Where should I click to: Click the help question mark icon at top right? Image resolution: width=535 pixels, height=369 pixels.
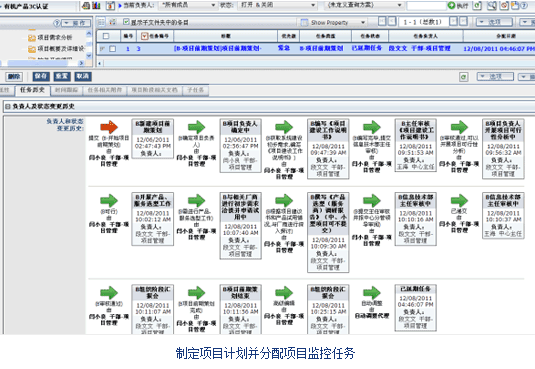524,5
